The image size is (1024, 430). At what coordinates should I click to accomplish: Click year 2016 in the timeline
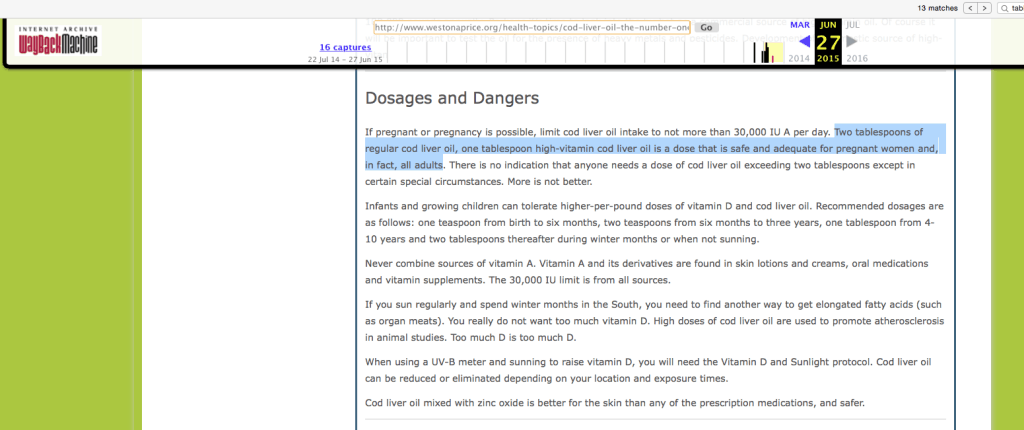tap(857, 59)
